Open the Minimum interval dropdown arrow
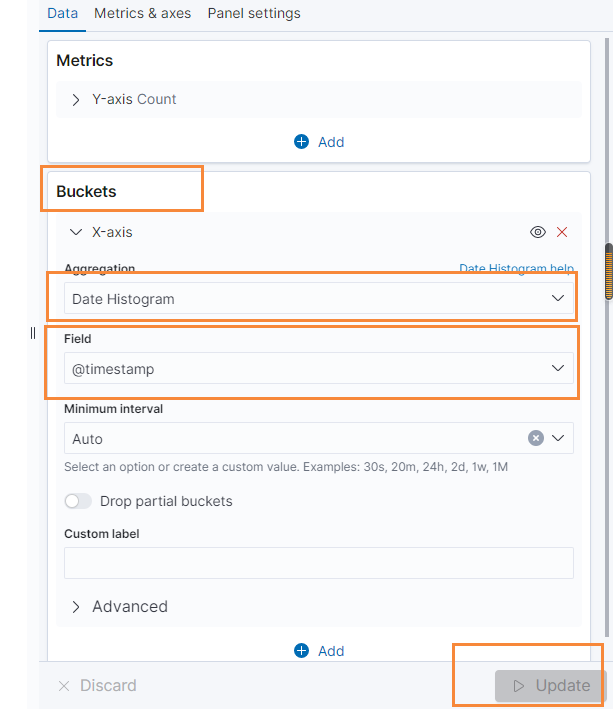The width and height of the screenshot is (613, 709). [558, 438]
